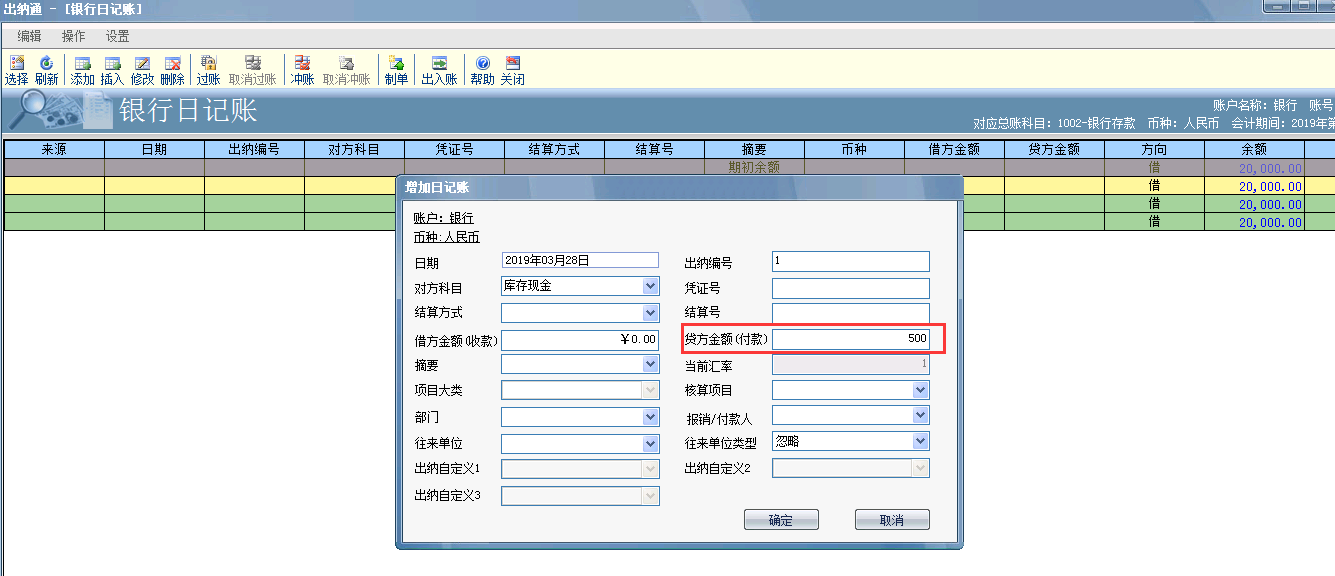1335x576 pixels.
Task: Click the 出入账 toolbar icon
Action: (439, 64)
